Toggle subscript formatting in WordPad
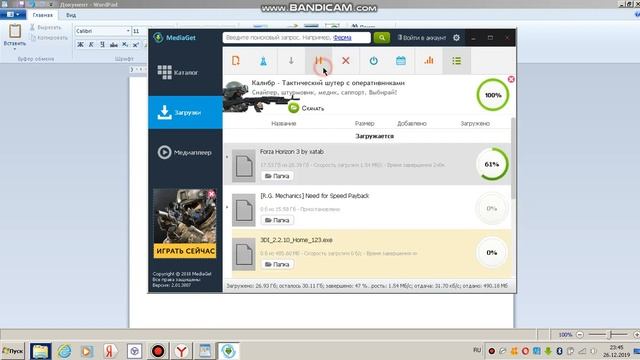The height and width of the screenshot is (360, 640). 125,44
